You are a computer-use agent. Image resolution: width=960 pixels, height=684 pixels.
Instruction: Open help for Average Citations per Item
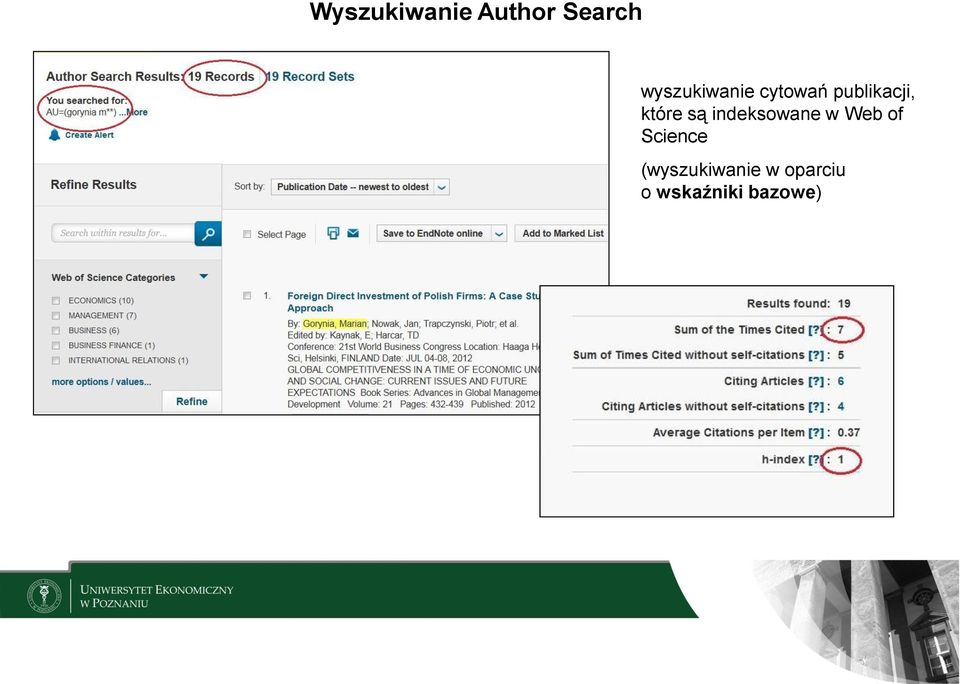(x=816, y=433)
